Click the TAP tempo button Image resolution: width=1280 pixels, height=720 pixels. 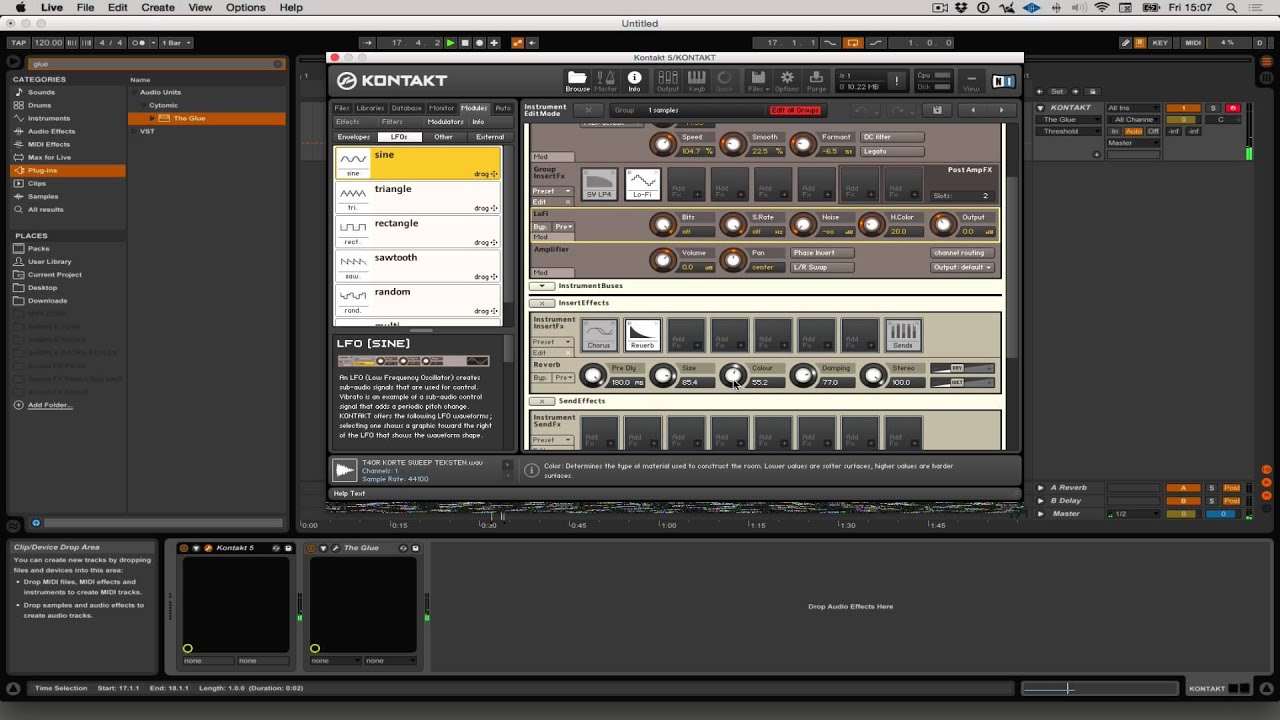[x=18, y=43]
